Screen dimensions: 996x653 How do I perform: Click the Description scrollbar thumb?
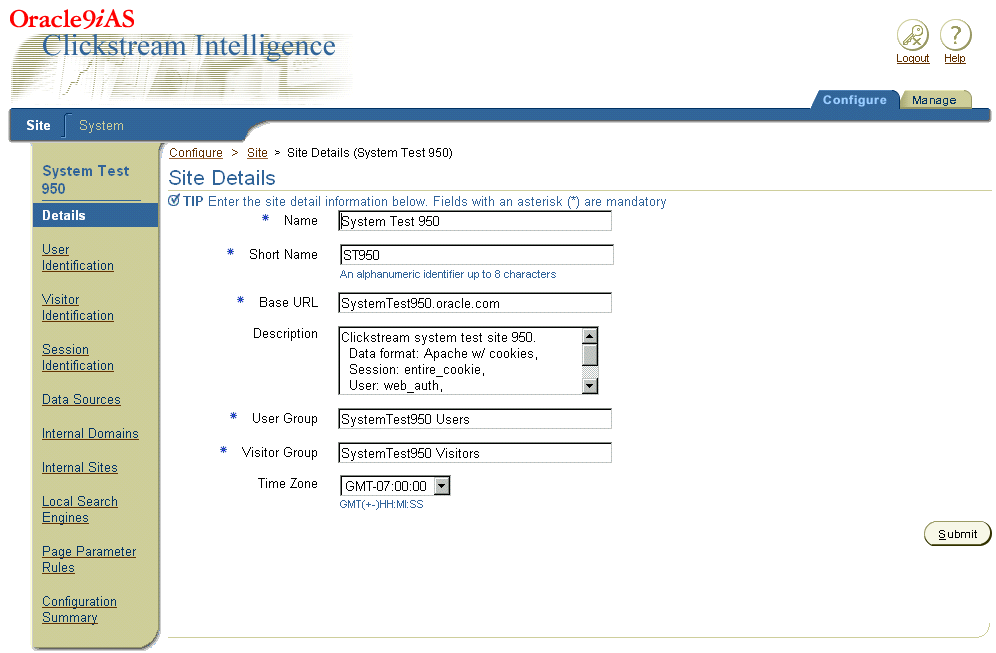click(590, 355)
